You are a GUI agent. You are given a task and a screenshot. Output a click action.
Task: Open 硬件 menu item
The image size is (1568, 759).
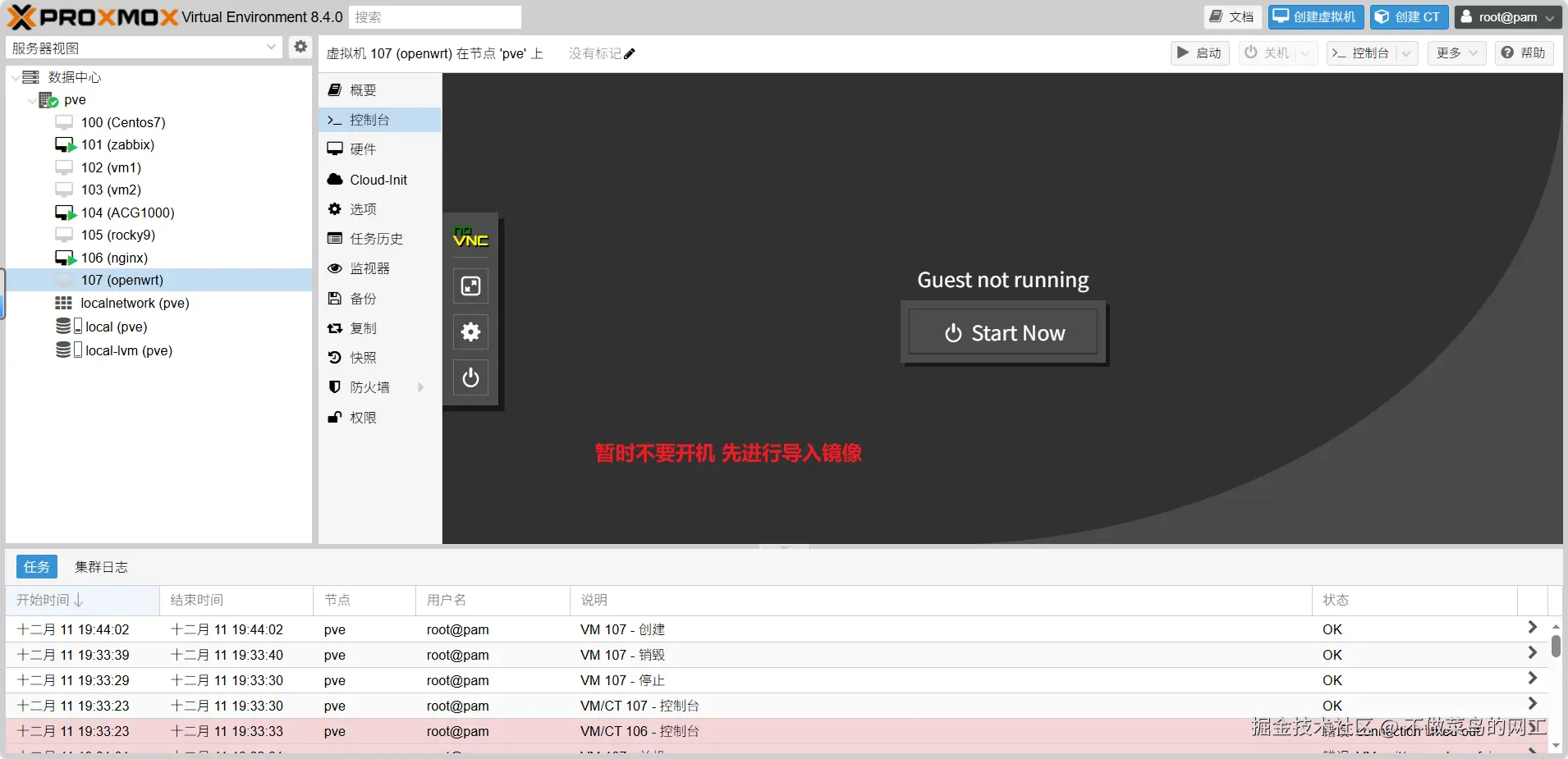(x=380, y=149)
